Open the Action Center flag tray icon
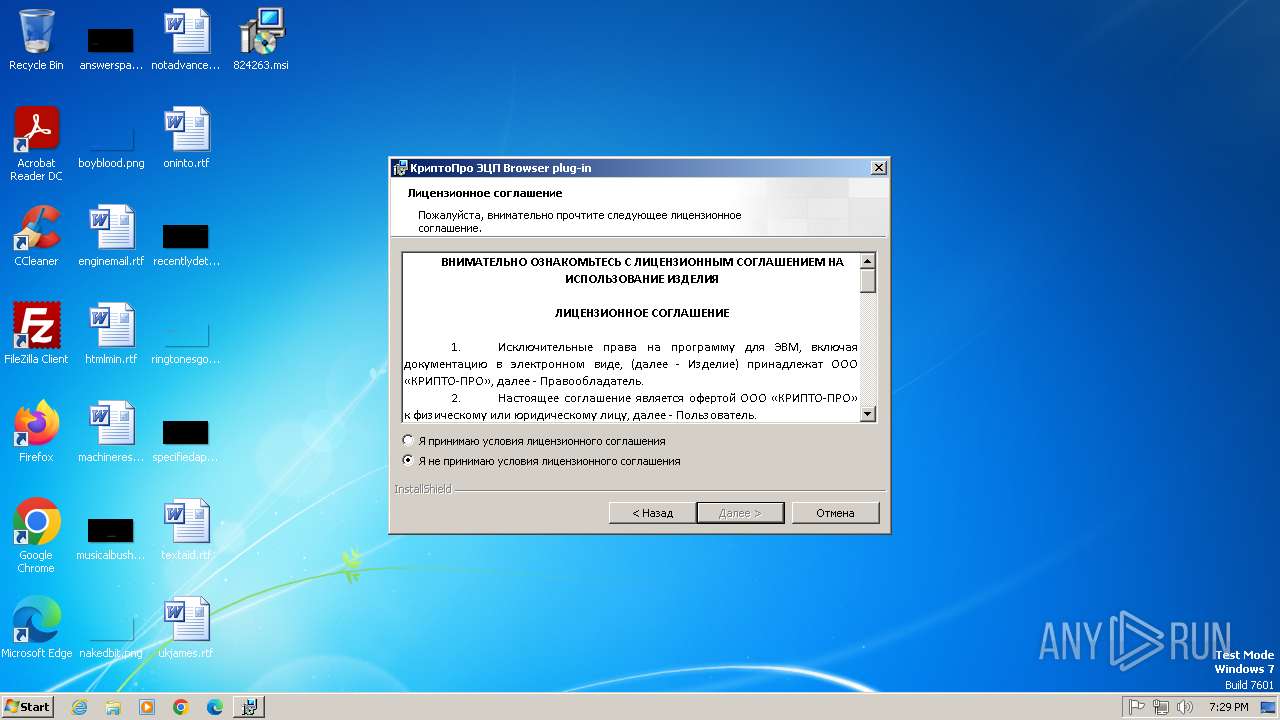Image resolution: width=1280 pixels, height=720 pixels. pos(1136,707)
